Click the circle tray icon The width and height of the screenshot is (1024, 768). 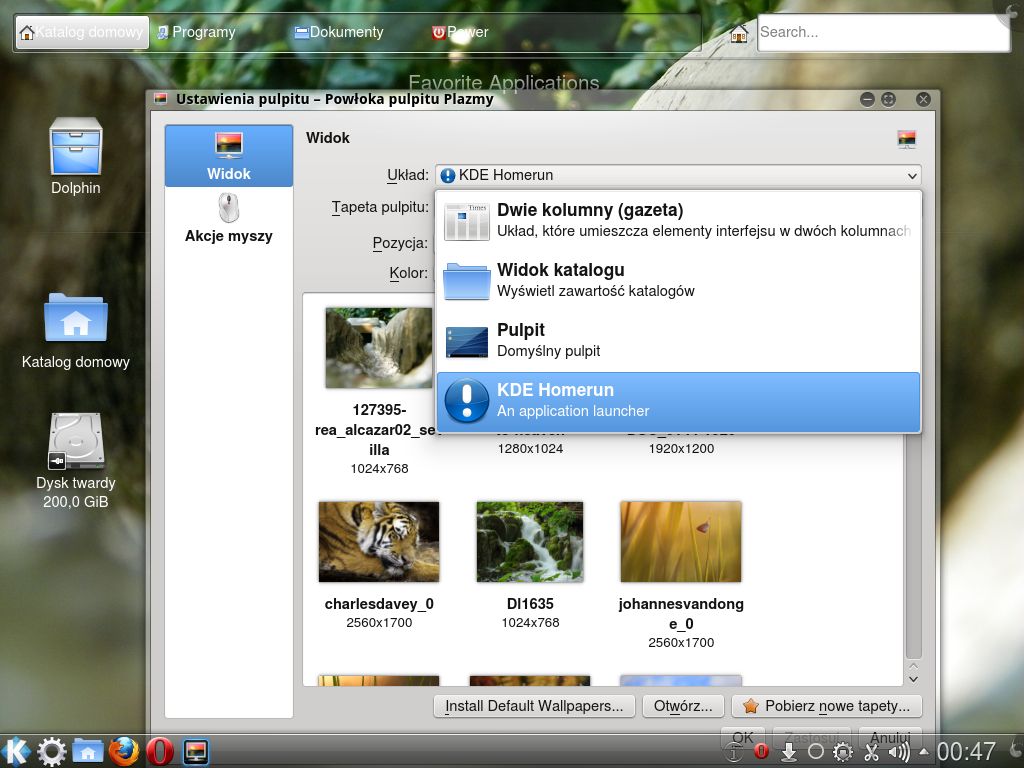[816, 752]
